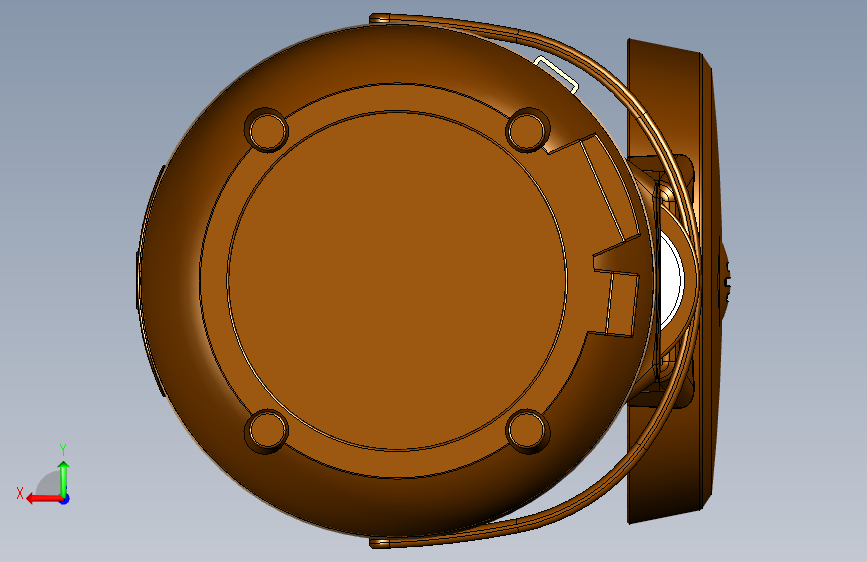Click the red X axis arrow on triad
867x562 pixels.
pos(43,499)
